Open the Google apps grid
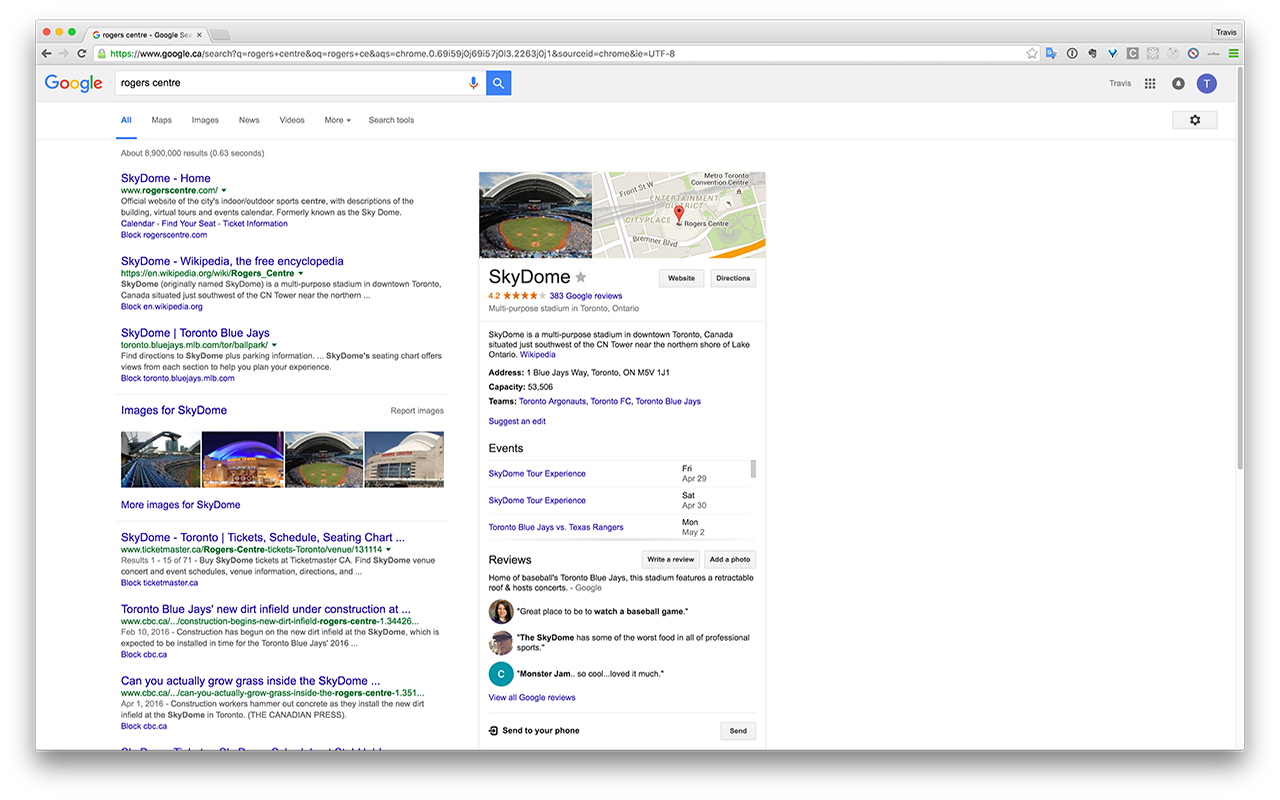This screenshot has width=1280, height=800. pyautogui.click(x=1150, y=84)
